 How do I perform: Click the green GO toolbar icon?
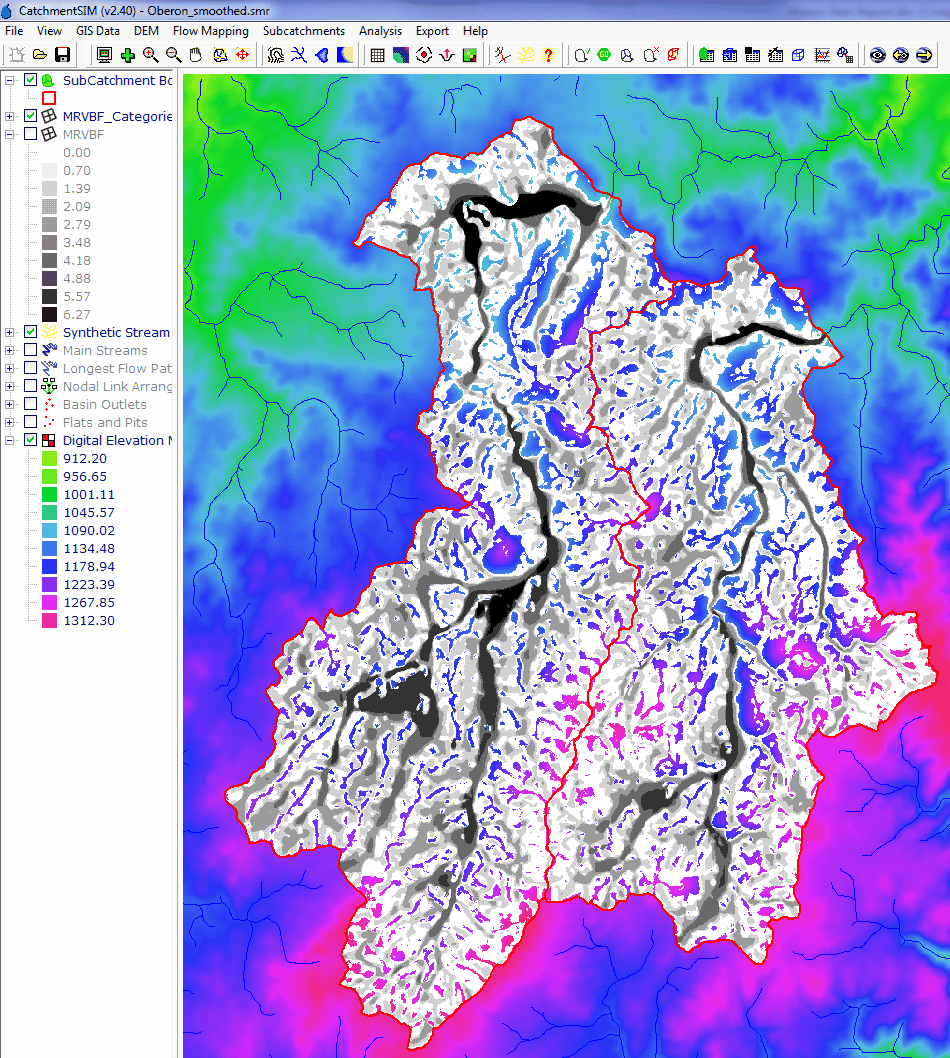tap(604, 55)
